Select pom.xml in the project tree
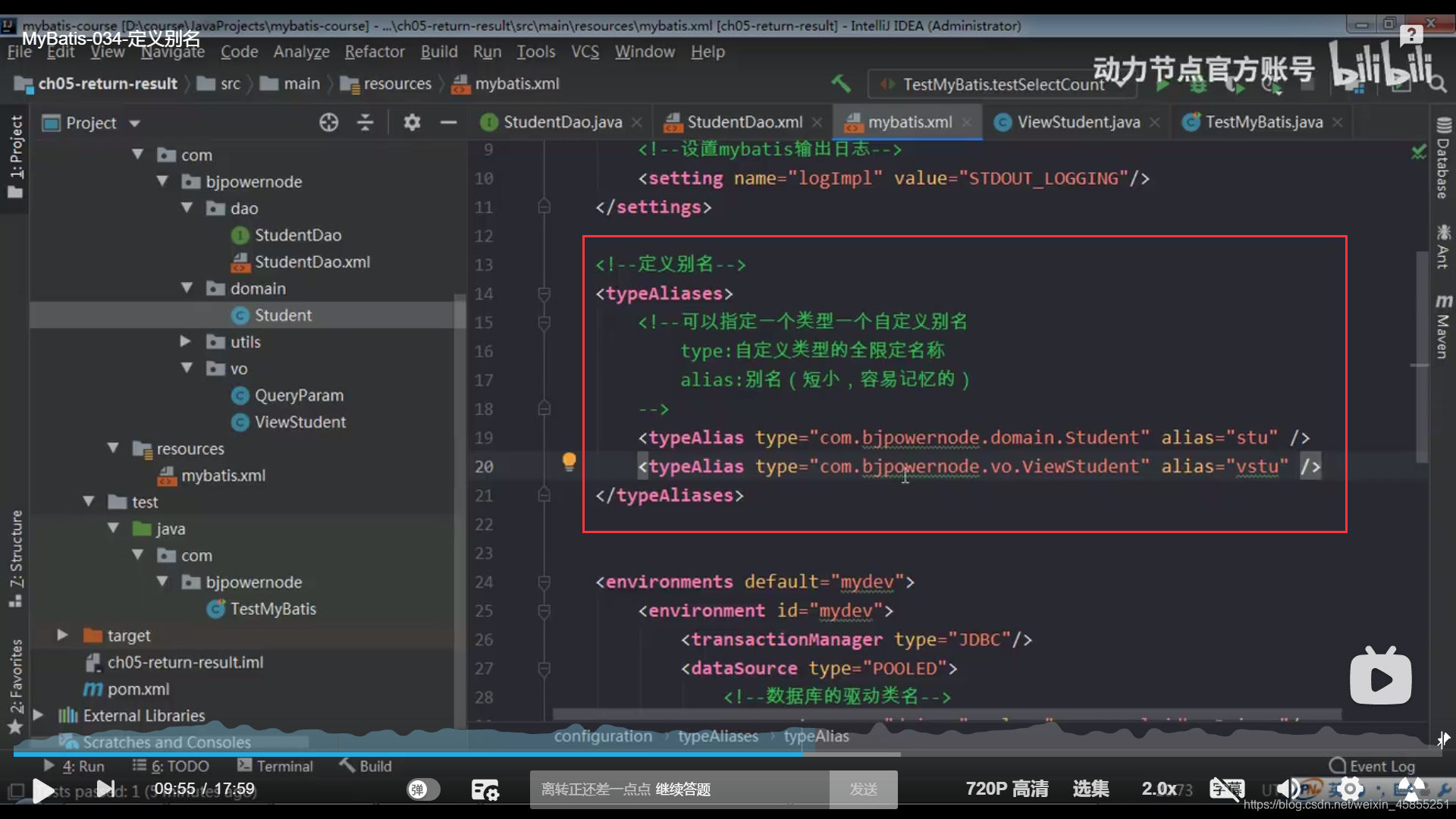This screenshot has width=1456, height=819. coord(138,689)
